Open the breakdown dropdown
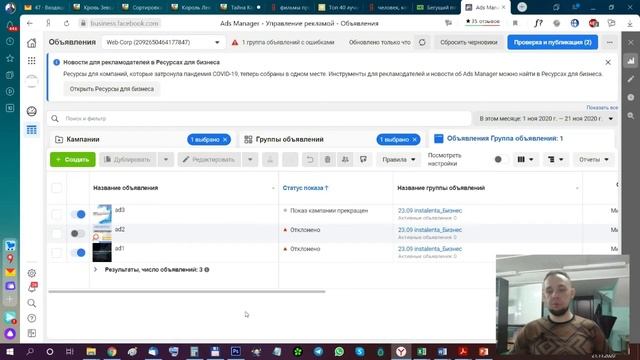 (556, 160)
